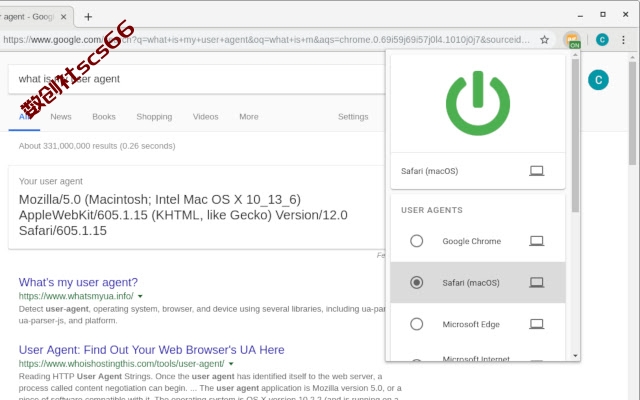640x400 pixels.
Task: Click the page vertical scrollbar thumb
Action: pyautogui.click(x=632, y=113)
